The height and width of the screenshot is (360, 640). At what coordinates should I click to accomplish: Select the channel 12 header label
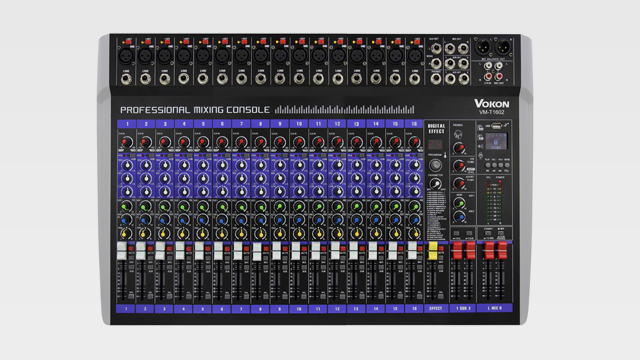(337, 124)
